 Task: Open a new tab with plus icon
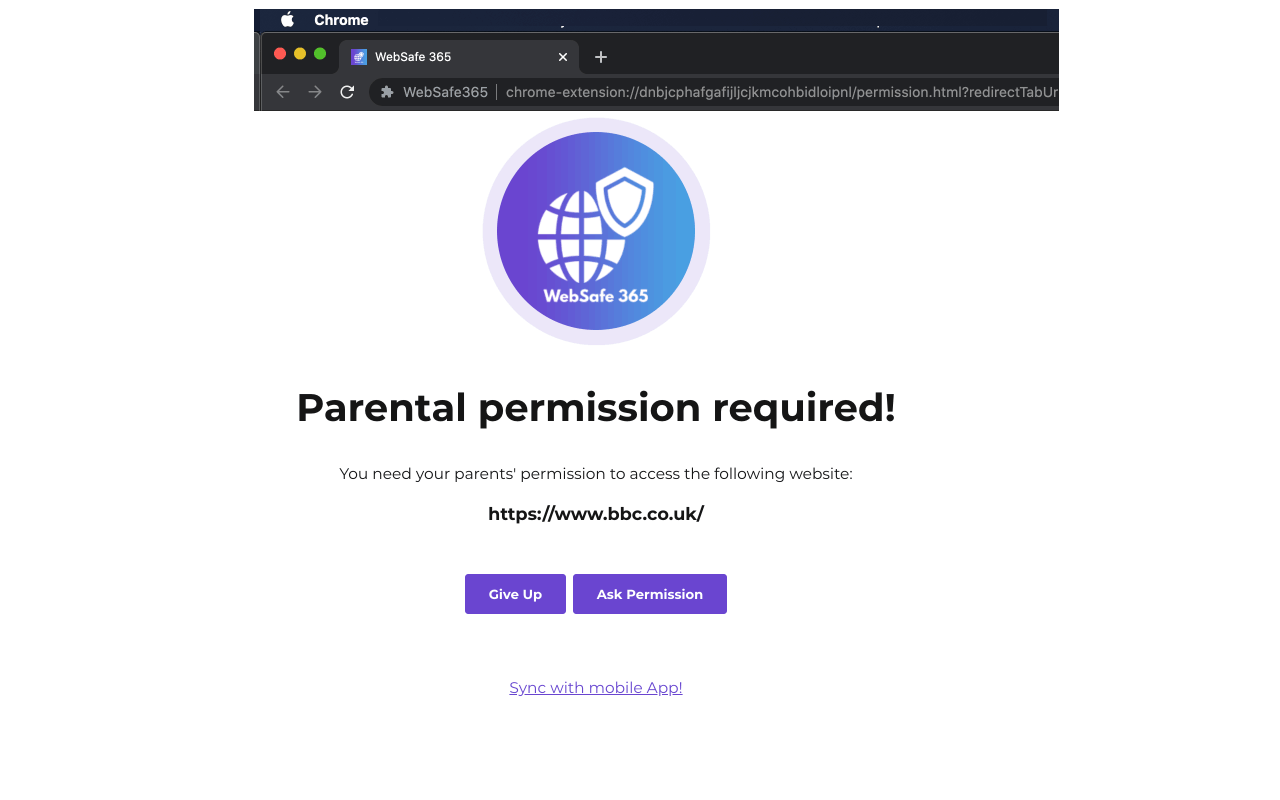[x=601, y=57]
